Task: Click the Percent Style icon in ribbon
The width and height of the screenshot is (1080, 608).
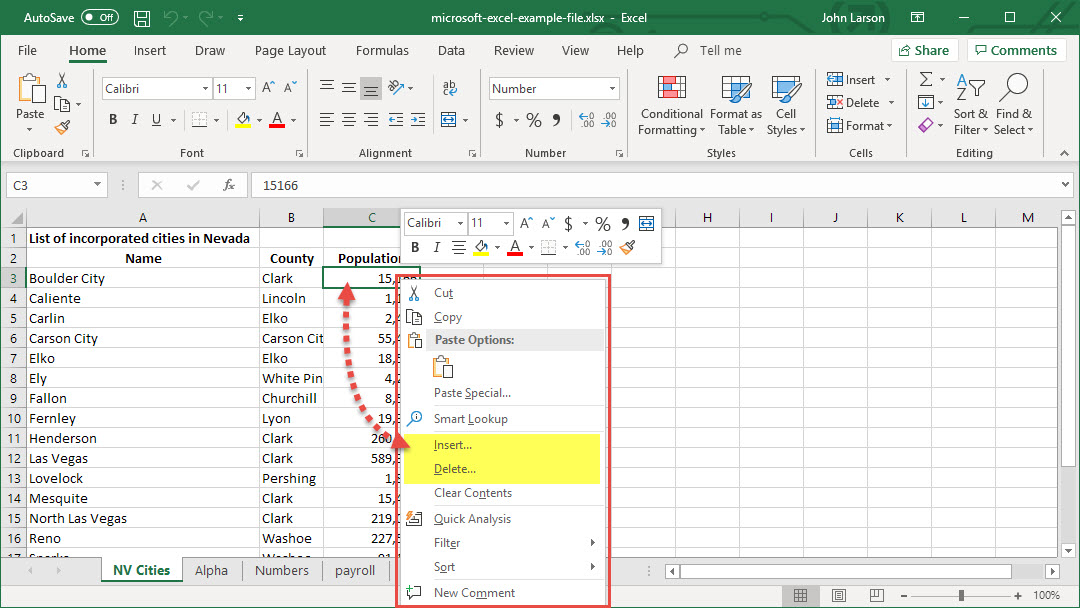Action: (x=534, y=120)
